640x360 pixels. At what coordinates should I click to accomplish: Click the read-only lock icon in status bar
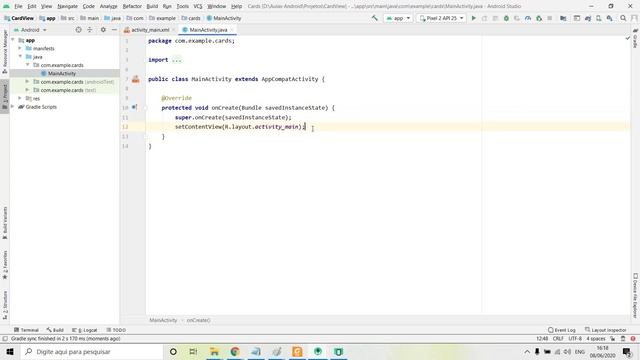[613, 338]
